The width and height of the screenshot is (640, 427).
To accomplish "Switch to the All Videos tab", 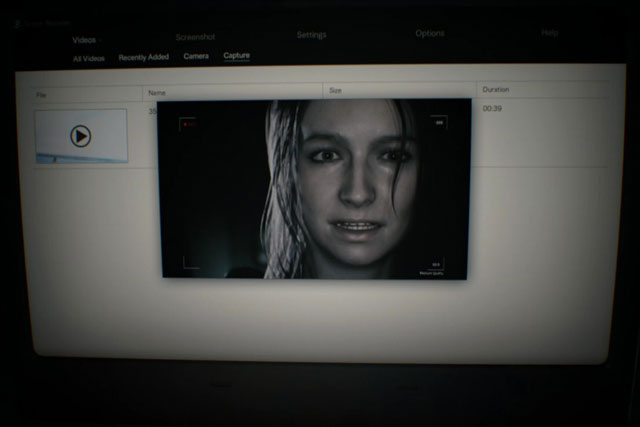I will click(x=88, y=58).
